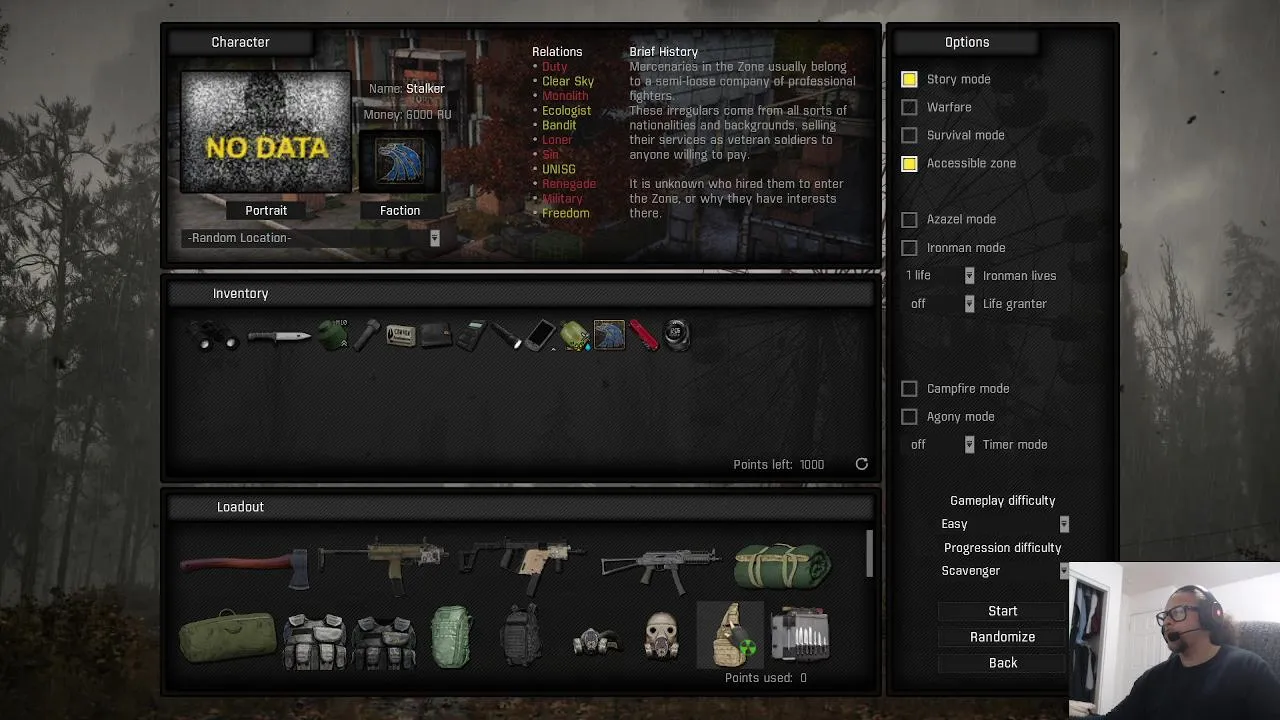This screenshot has height=720, width=1280.
Task: Click the Ecologist relation entry
Action: tap(566, 111)
